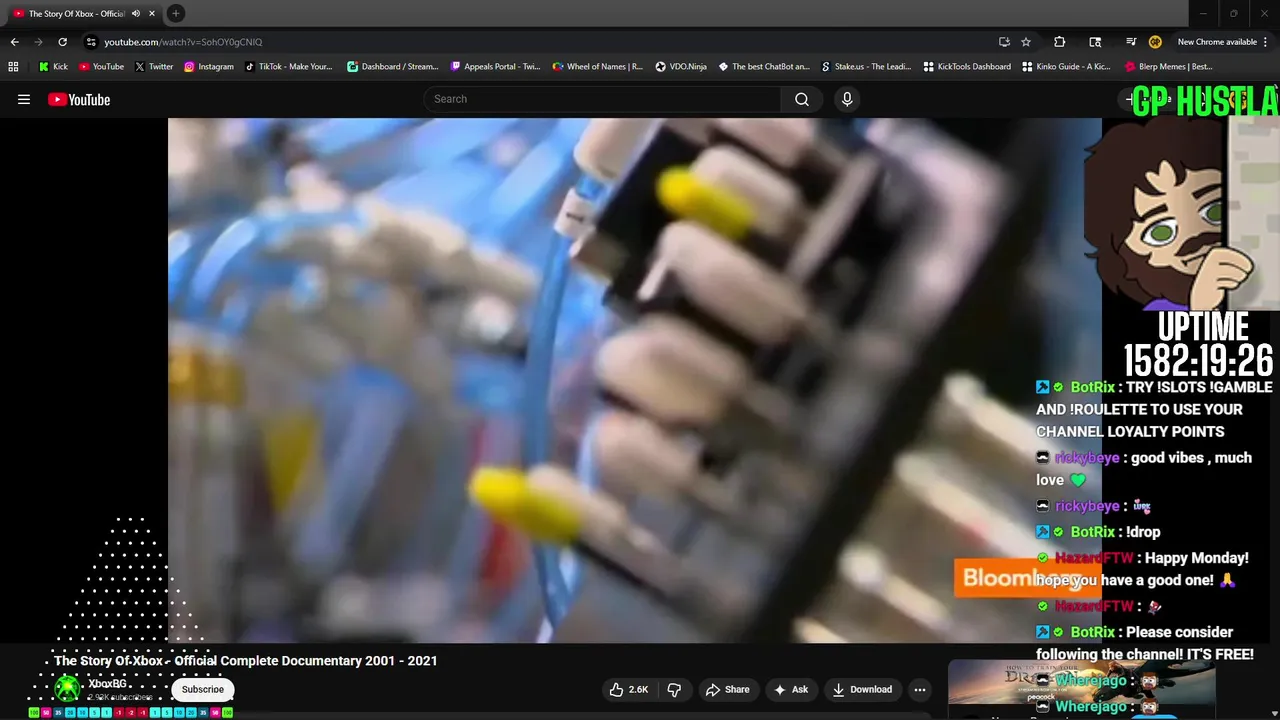Image resolution: width=1280 pixels, height=720 pixels.
Task: Open the XboxBG channel avatar
Action: (67, 689)
